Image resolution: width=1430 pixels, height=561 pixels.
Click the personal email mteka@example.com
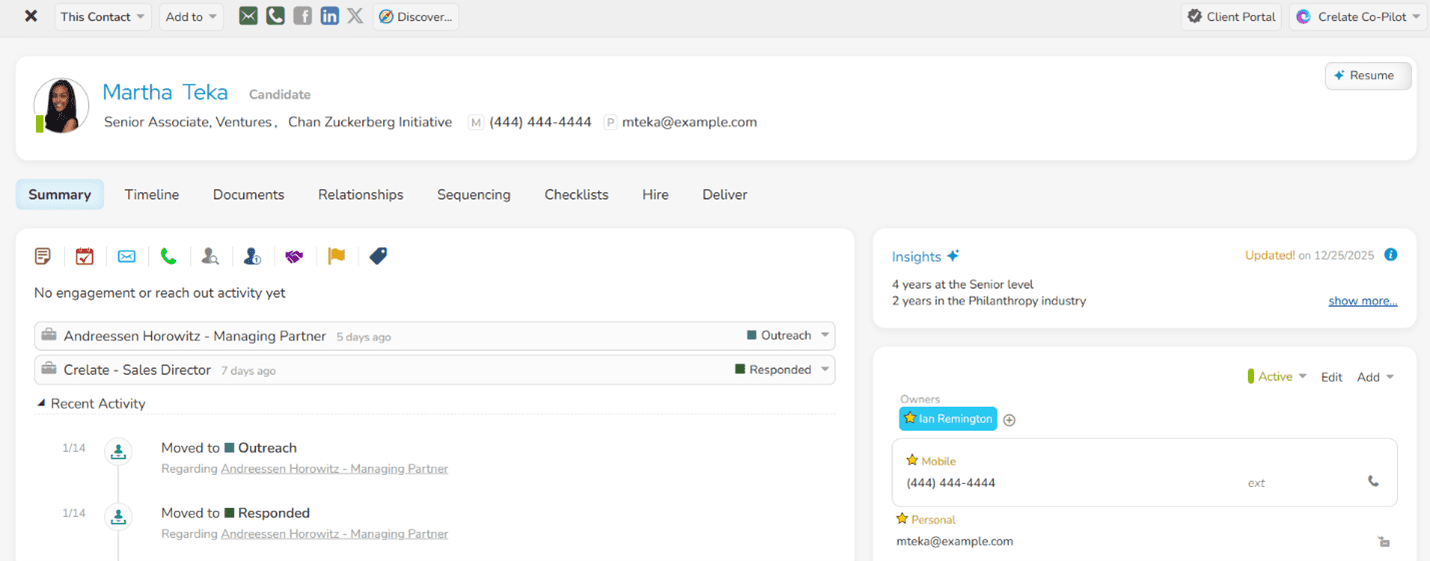pyautogui.click(x=955, y=541)
